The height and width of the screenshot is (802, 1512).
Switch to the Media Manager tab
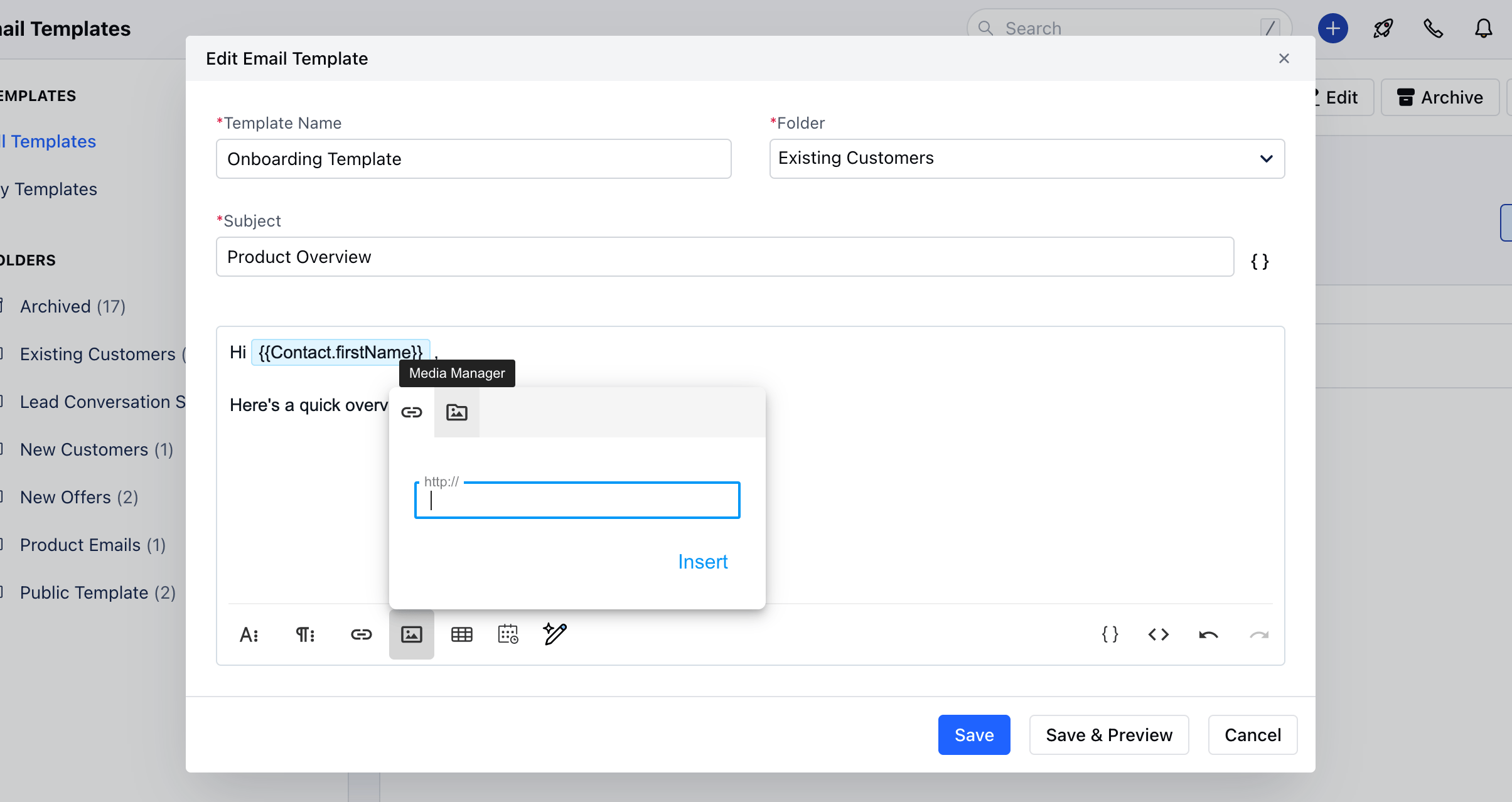point(457,412)
